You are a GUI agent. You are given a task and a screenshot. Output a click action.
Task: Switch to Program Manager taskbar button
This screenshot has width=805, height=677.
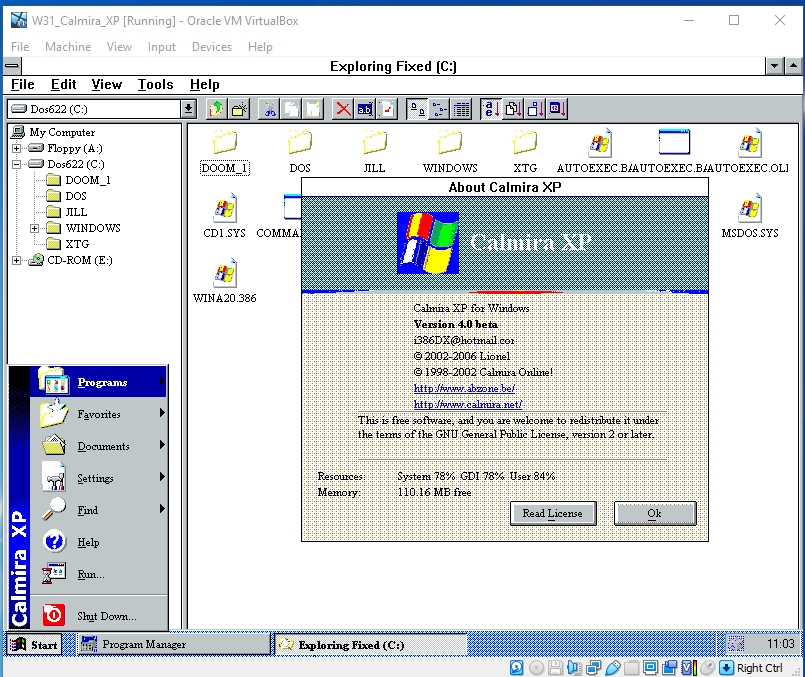(x=174, y=644)
